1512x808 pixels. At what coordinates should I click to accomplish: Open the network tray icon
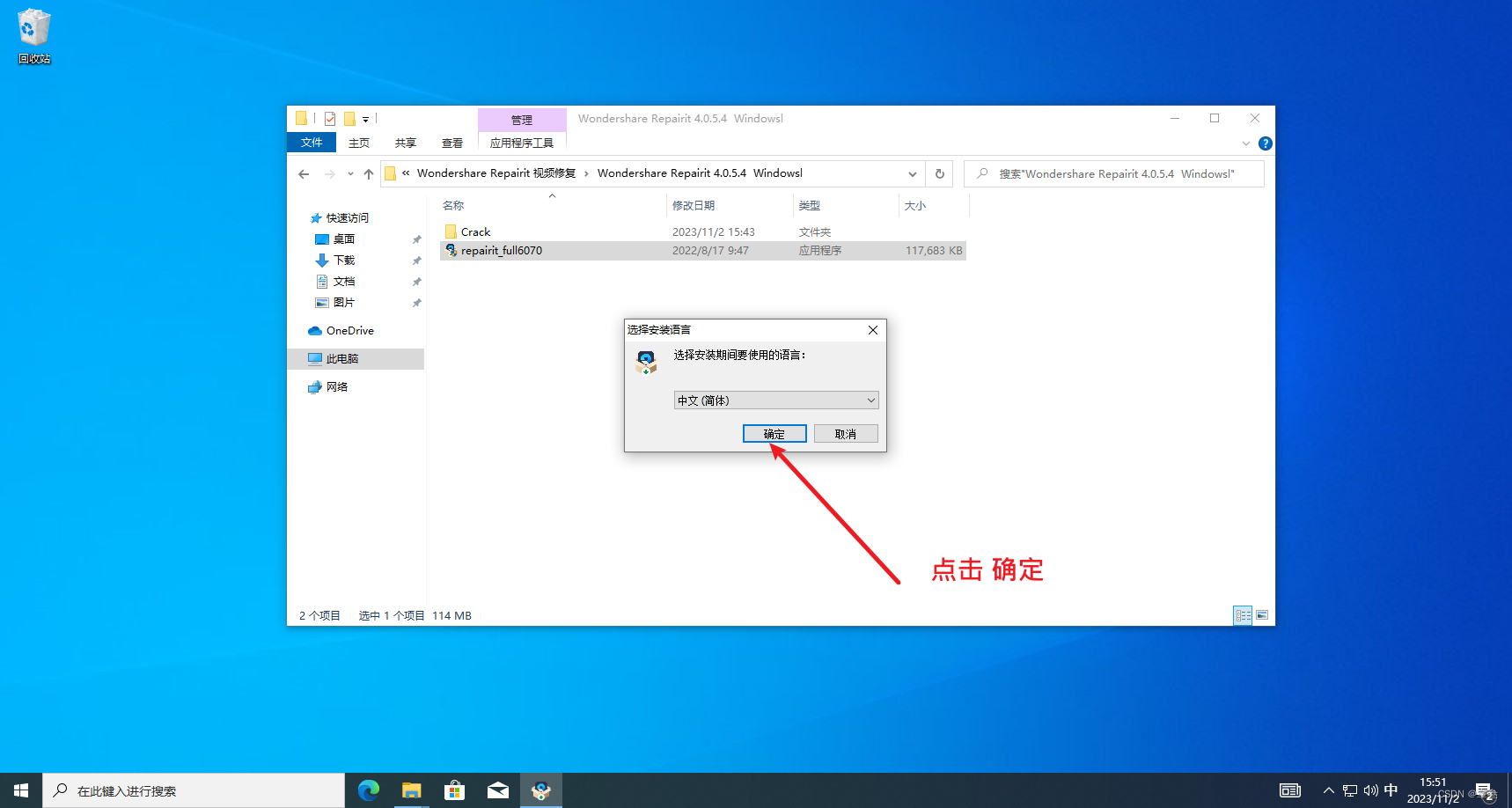coord(1350,790)
